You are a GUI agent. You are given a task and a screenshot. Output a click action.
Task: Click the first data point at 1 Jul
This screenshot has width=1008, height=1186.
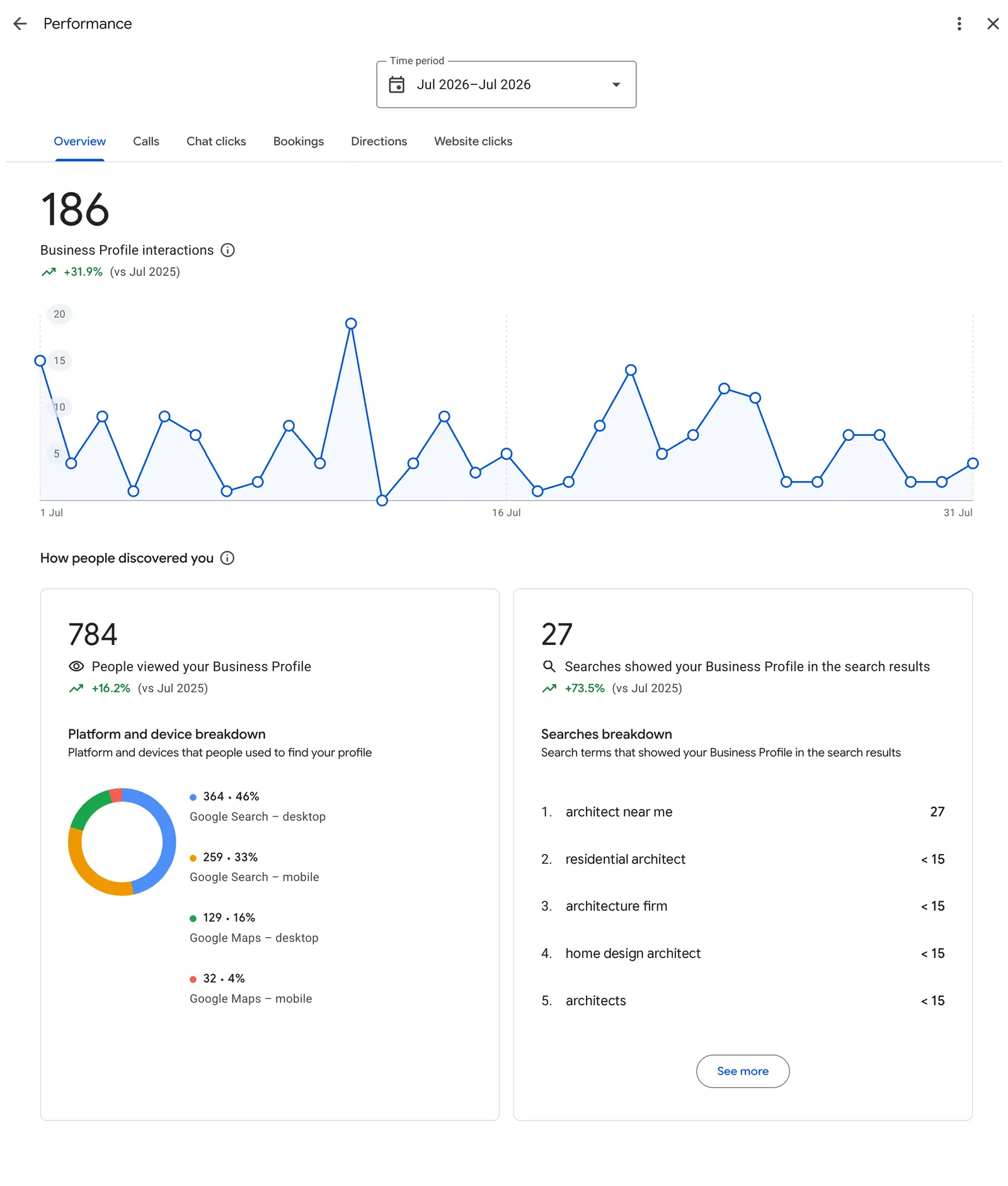pos(40,361)
